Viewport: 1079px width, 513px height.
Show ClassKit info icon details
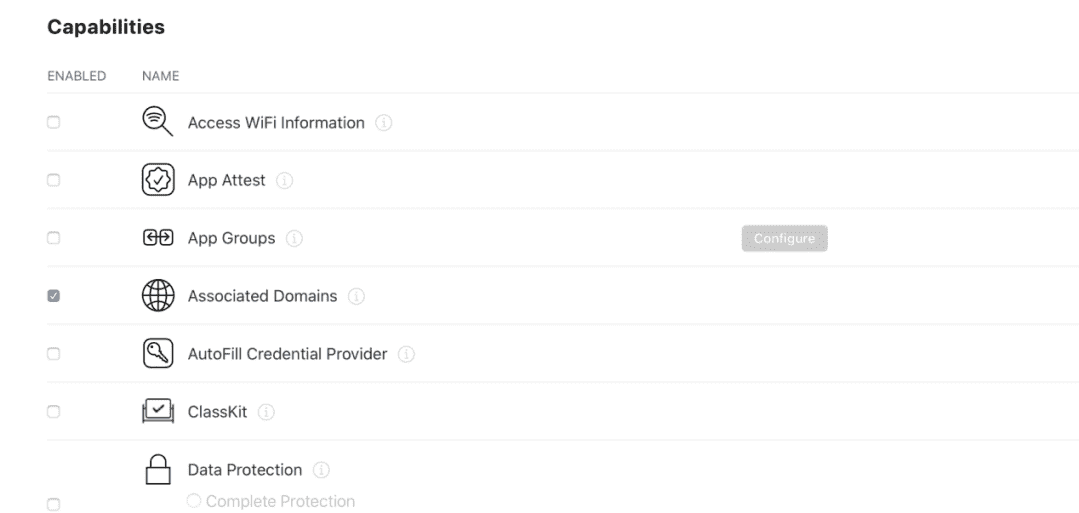point(266,412)
